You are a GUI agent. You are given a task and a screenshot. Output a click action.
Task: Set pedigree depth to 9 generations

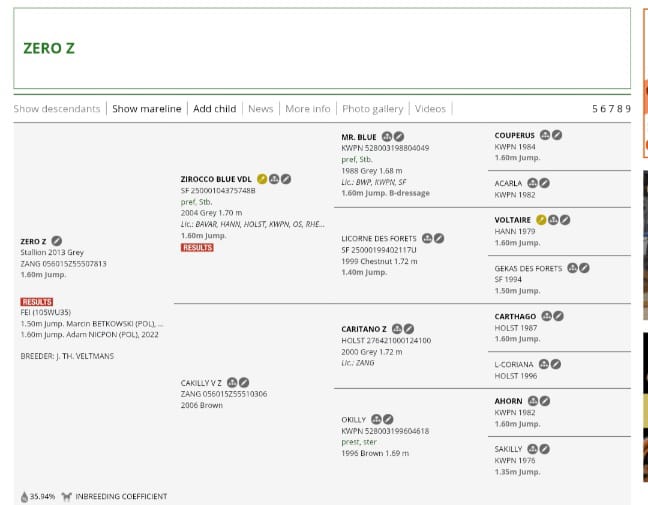tap(627, 108)
